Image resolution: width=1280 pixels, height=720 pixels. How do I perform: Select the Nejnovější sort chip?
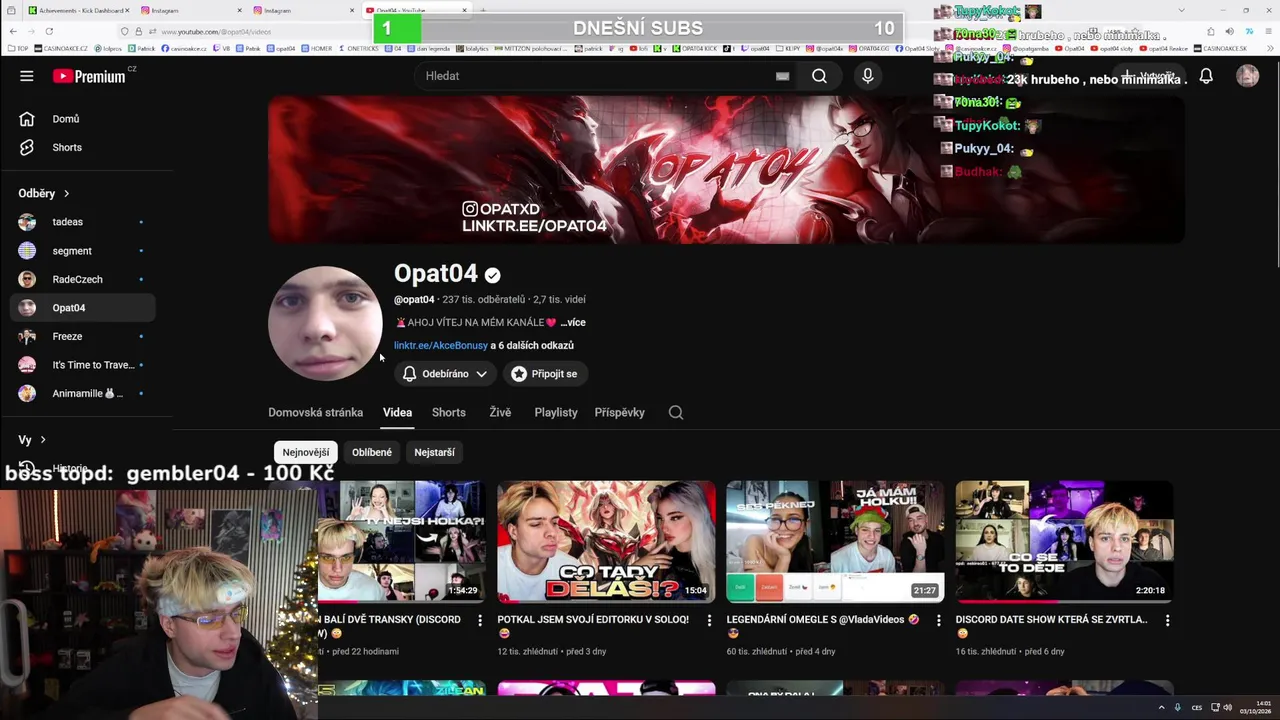(306, 452)
